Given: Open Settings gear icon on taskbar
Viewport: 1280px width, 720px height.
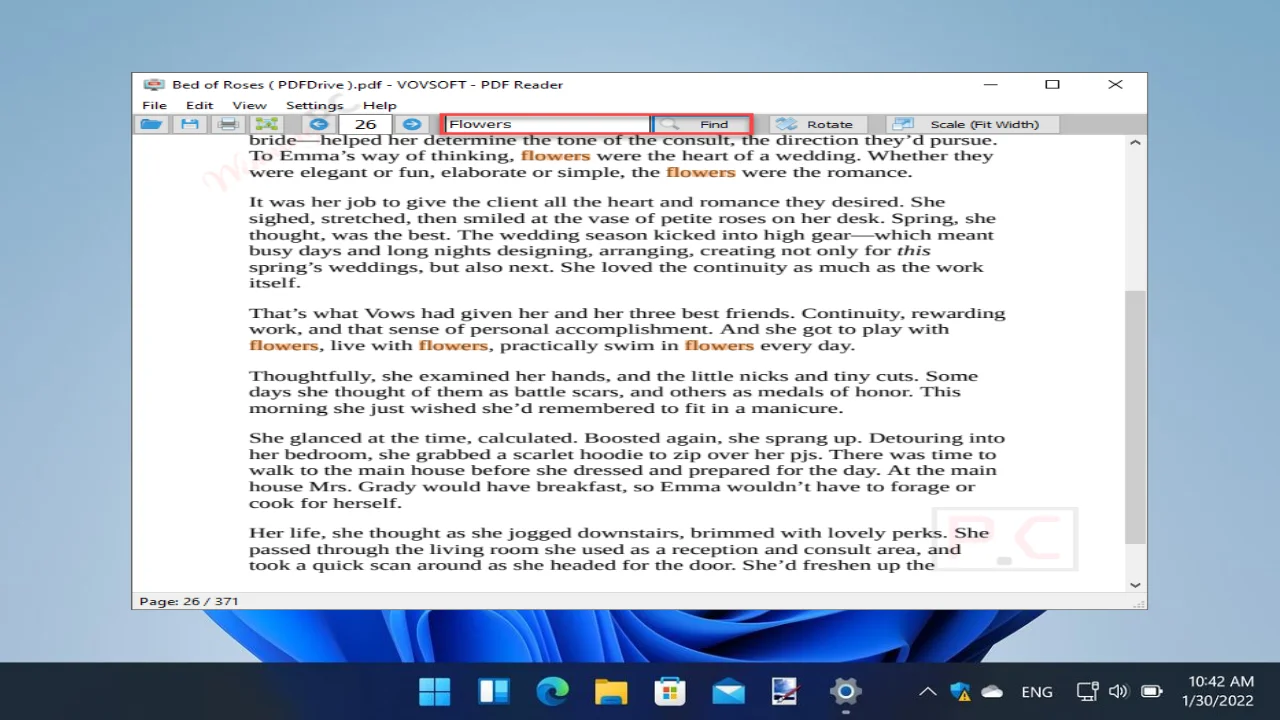Looking at the screenshot, I should coord(845,691).
